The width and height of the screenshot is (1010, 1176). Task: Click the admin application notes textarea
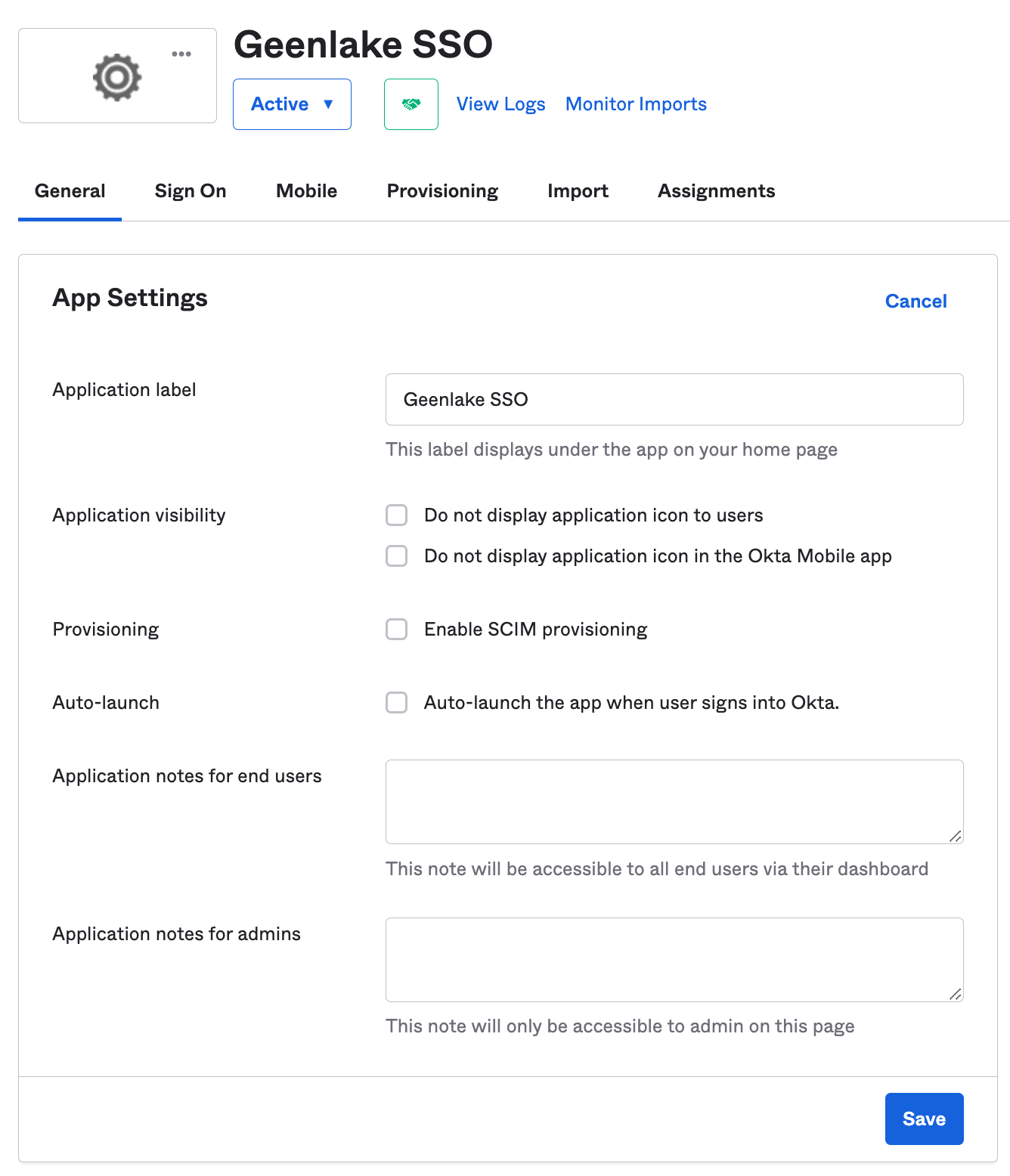(674, 960)
